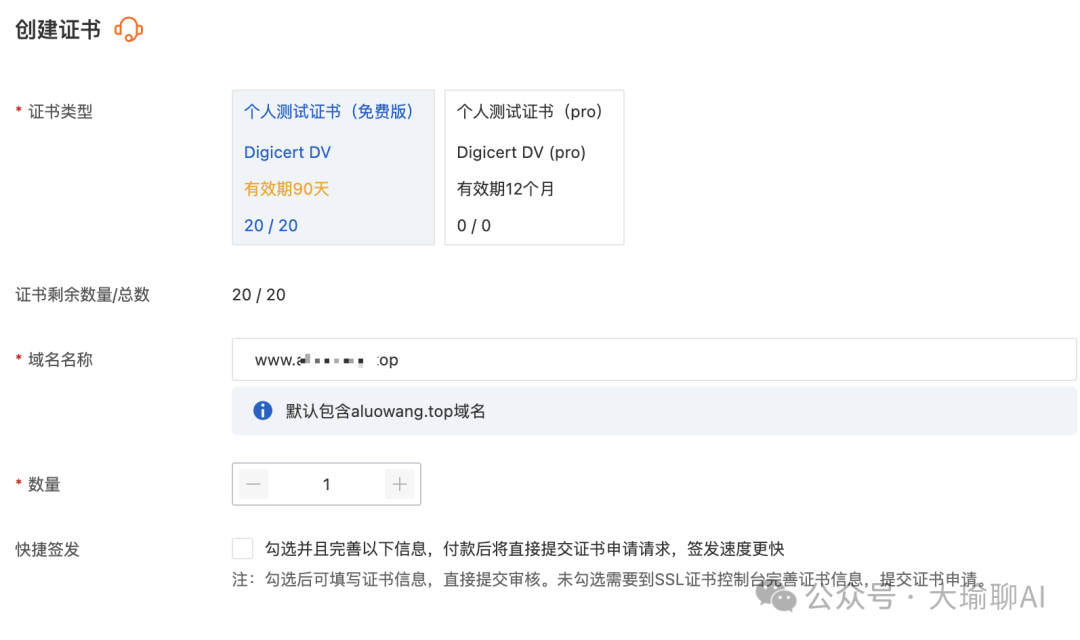Select 个人测试证书（pro）certificate type

coord(534,167)
